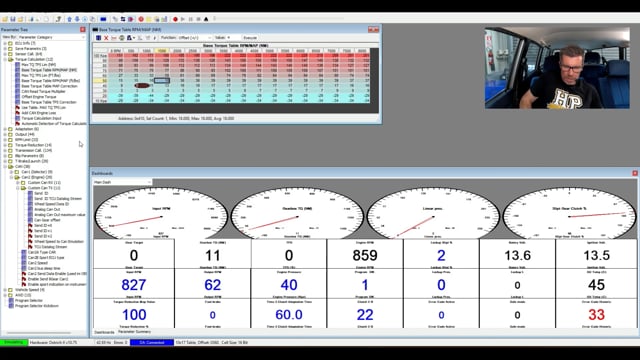
Task: Select Program Selector Kickdown parameter
Action: coord(37,306)
